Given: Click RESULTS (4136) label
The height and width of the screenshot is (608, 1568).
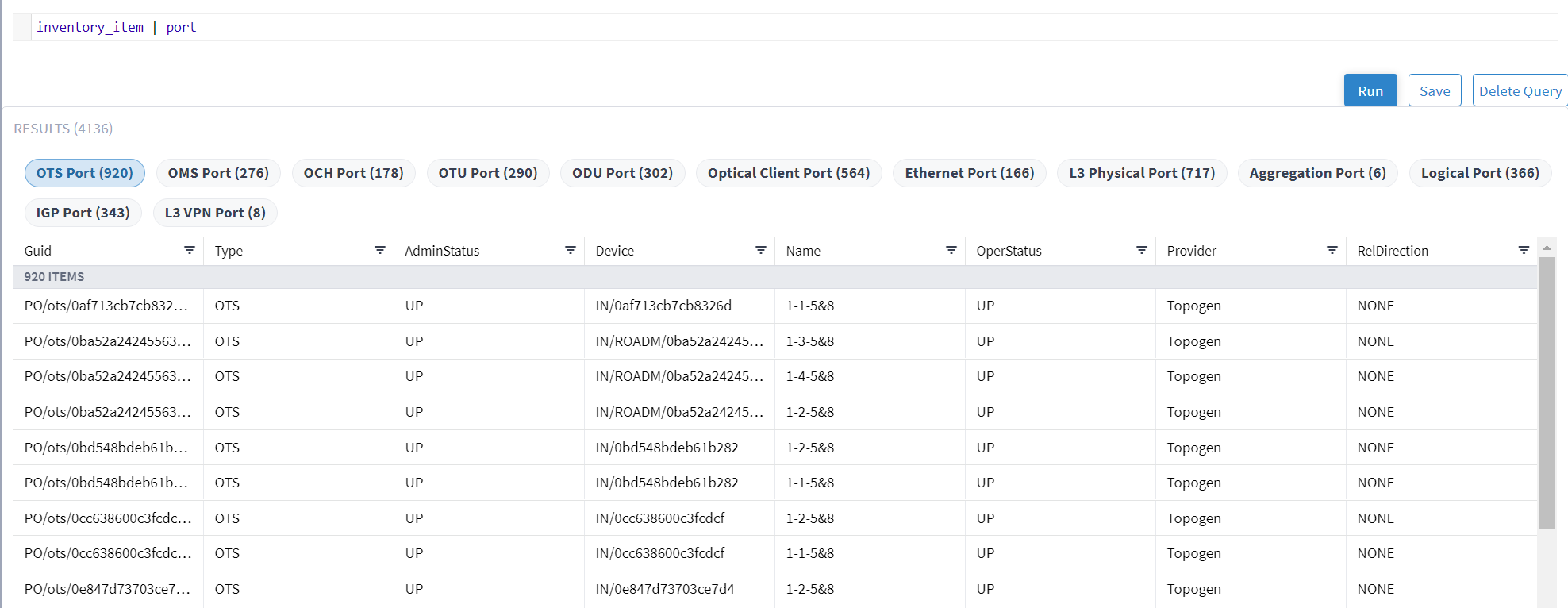Looking at the screenshot, I should 63,129.
